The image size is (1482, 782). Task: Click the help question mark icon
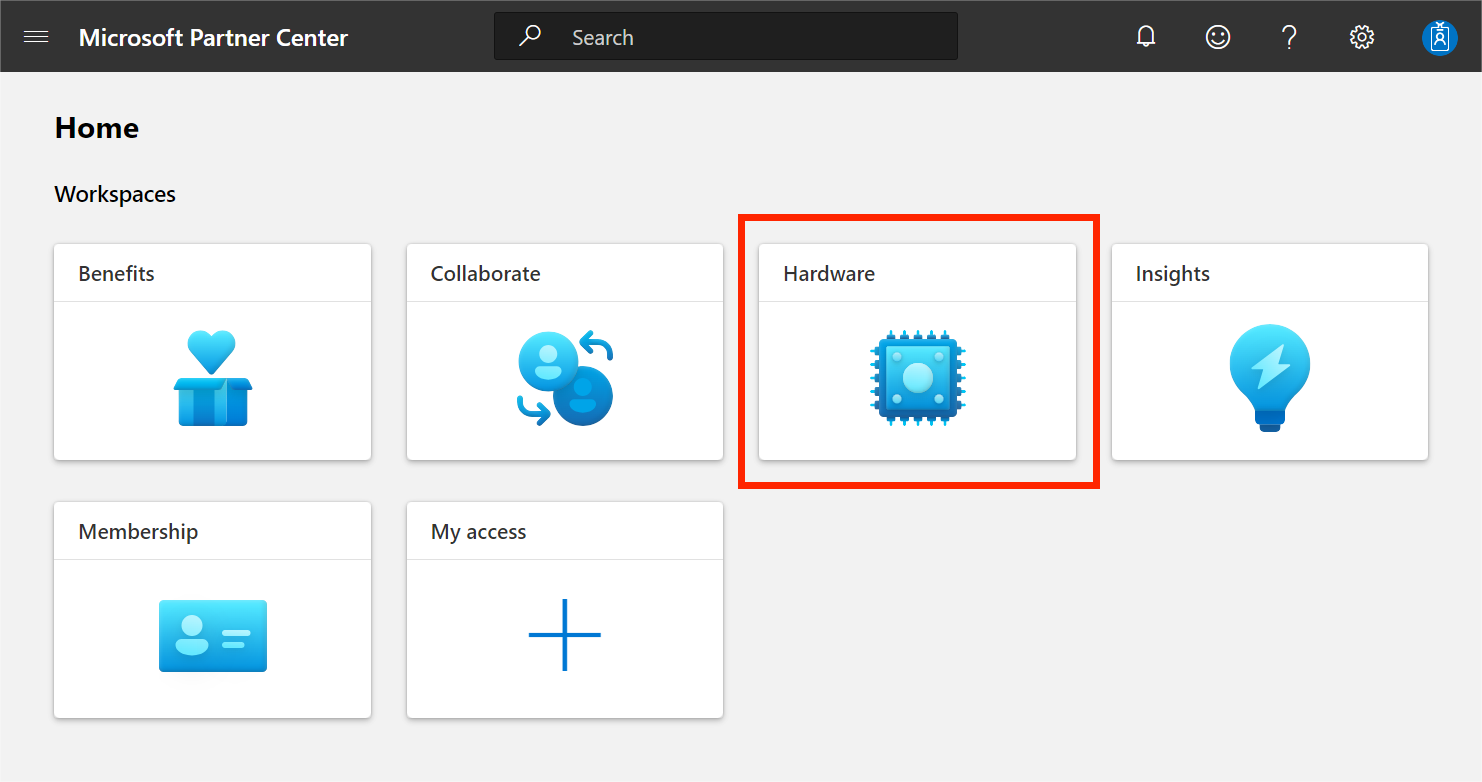pos(1289,37)
